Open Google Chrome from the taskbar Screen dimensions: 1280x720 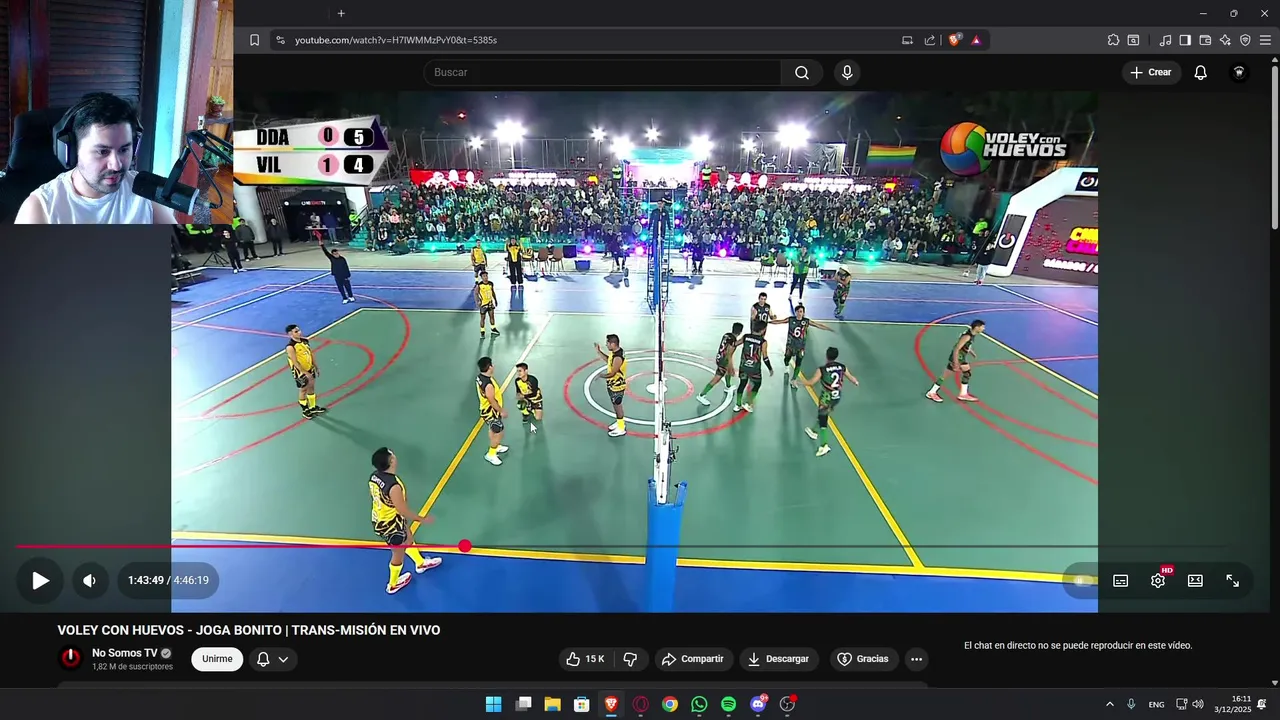(x=670, y=704)
